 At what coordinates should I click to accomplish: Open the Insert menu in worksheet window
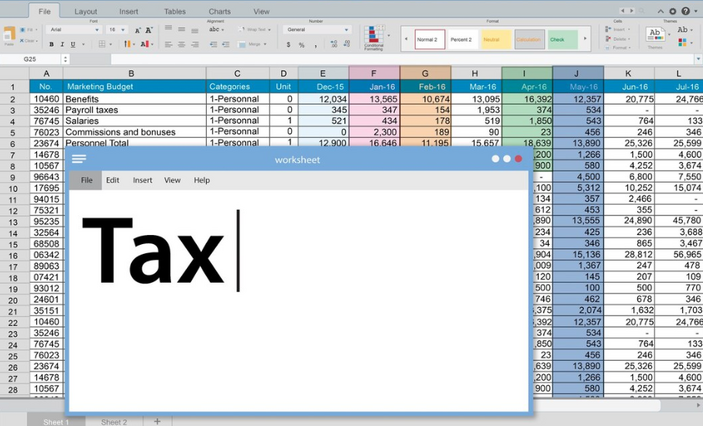pos(143,180)
